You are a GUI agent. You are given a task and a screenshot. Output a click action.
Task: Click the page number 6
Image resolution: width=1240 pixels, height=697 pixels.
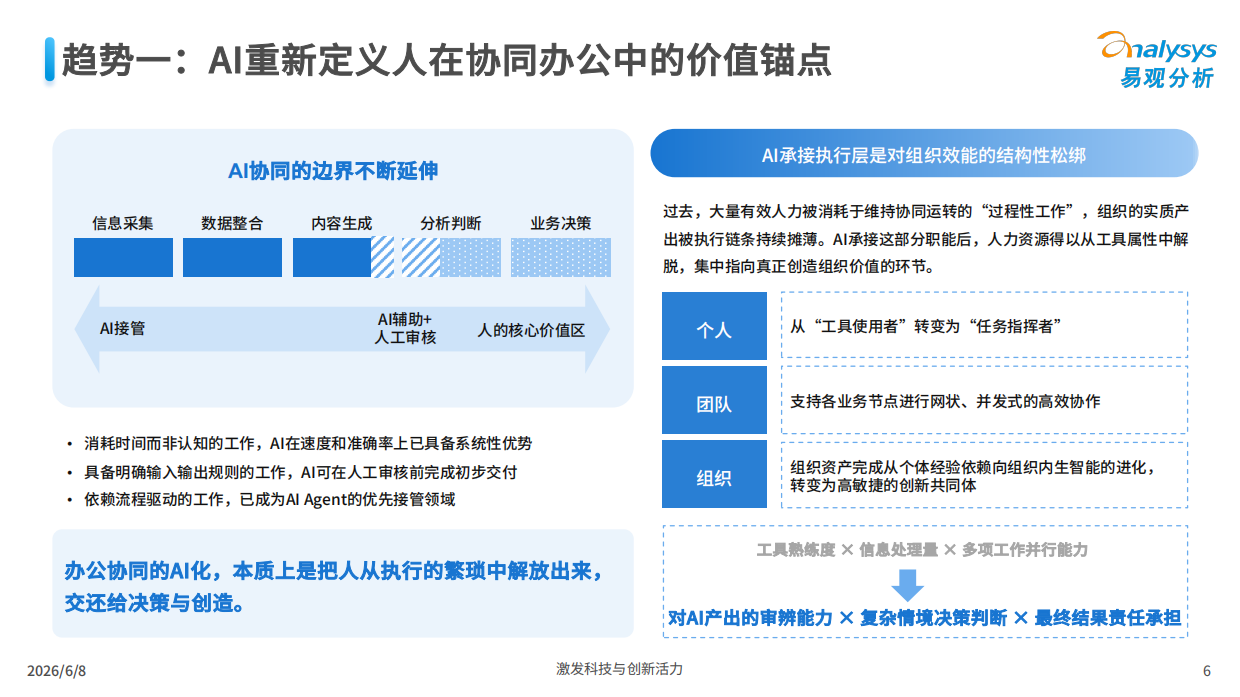(x=1206, y=672)
